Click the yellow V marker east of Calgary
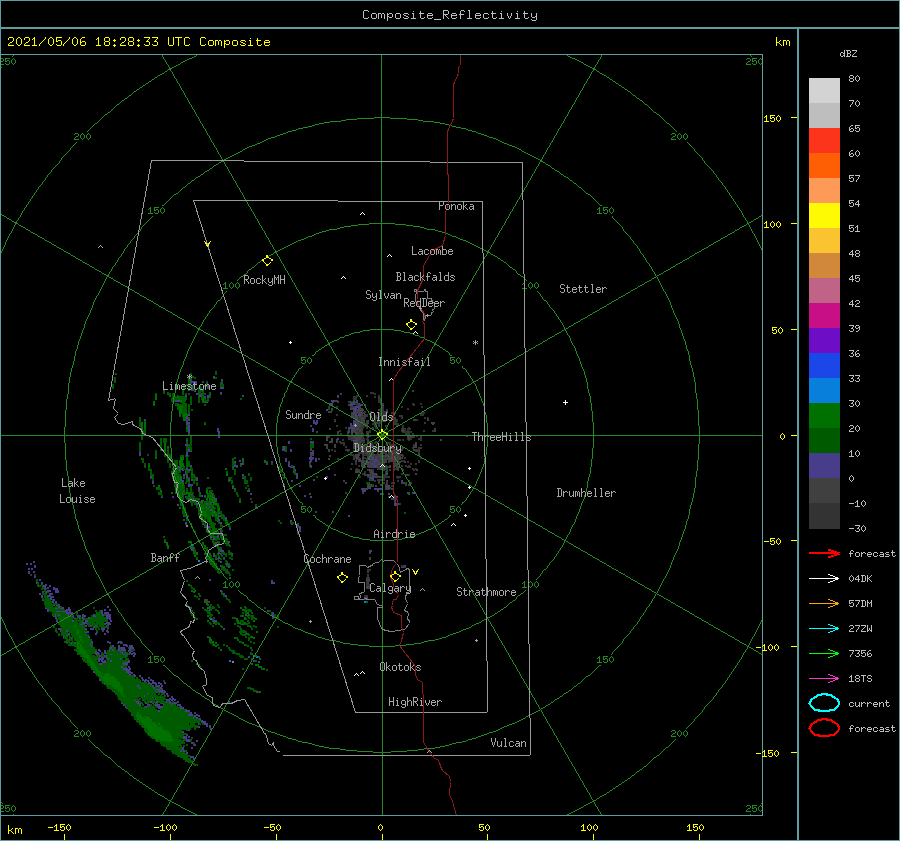The height and width of the screenshot is (841, 900). coord(416,572)
